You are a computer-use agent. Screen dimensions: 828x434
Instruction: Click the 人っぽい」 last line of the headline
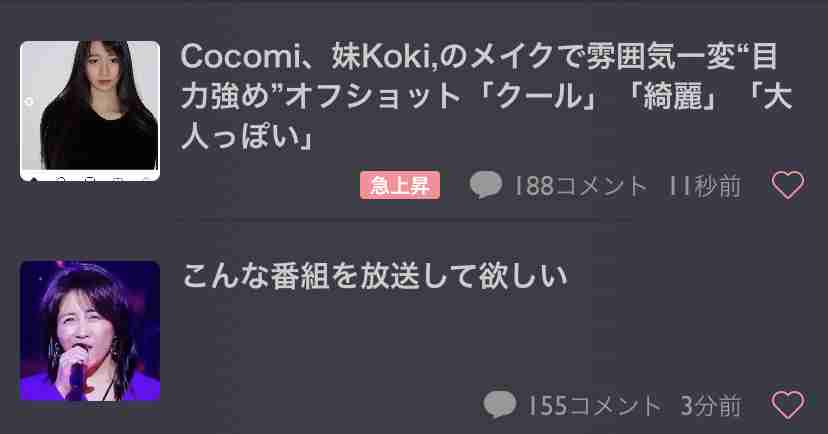click(x=247, y=138)
